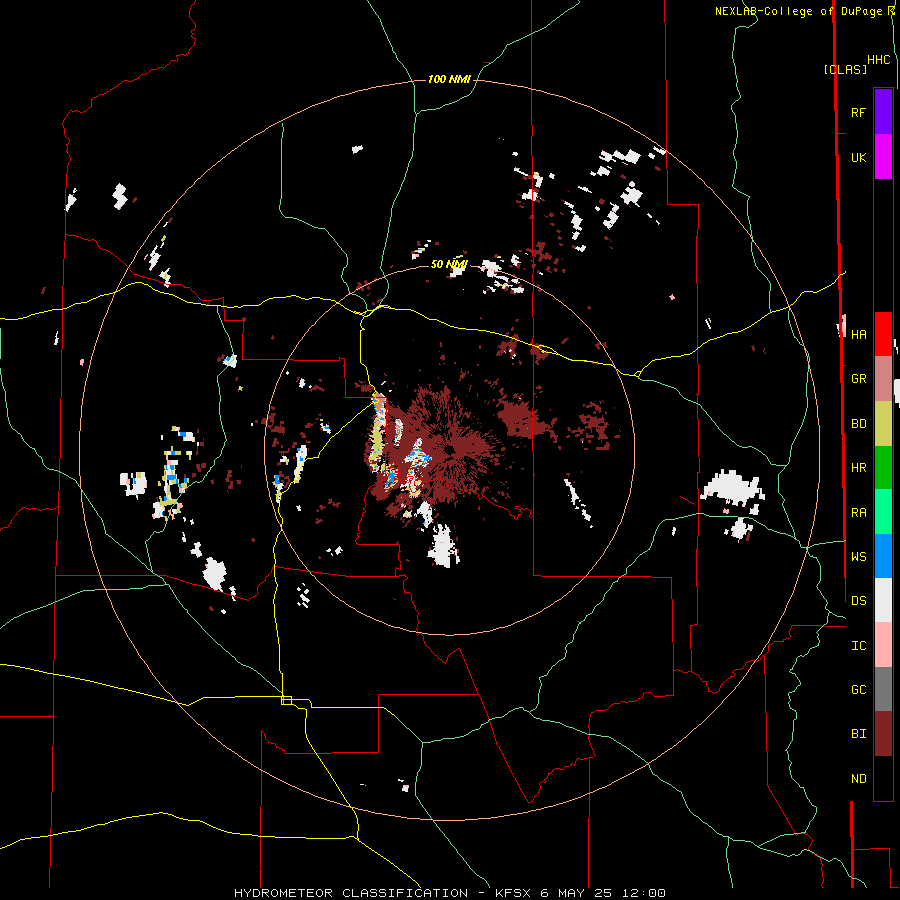Image resolution: width=900 pixels, height=900 pixels.
Task: Click the HR green legend swatch
Action: tap(883, 468)
